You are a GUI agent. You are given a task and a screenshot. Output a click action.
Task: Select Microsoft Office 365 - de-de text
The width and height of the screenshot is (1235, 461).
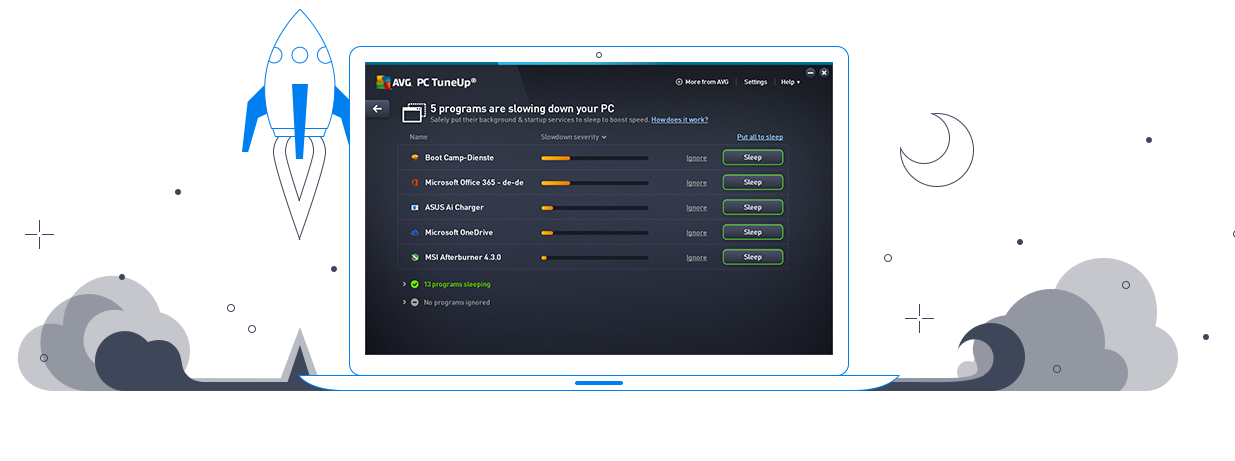(x=474, y=183)
